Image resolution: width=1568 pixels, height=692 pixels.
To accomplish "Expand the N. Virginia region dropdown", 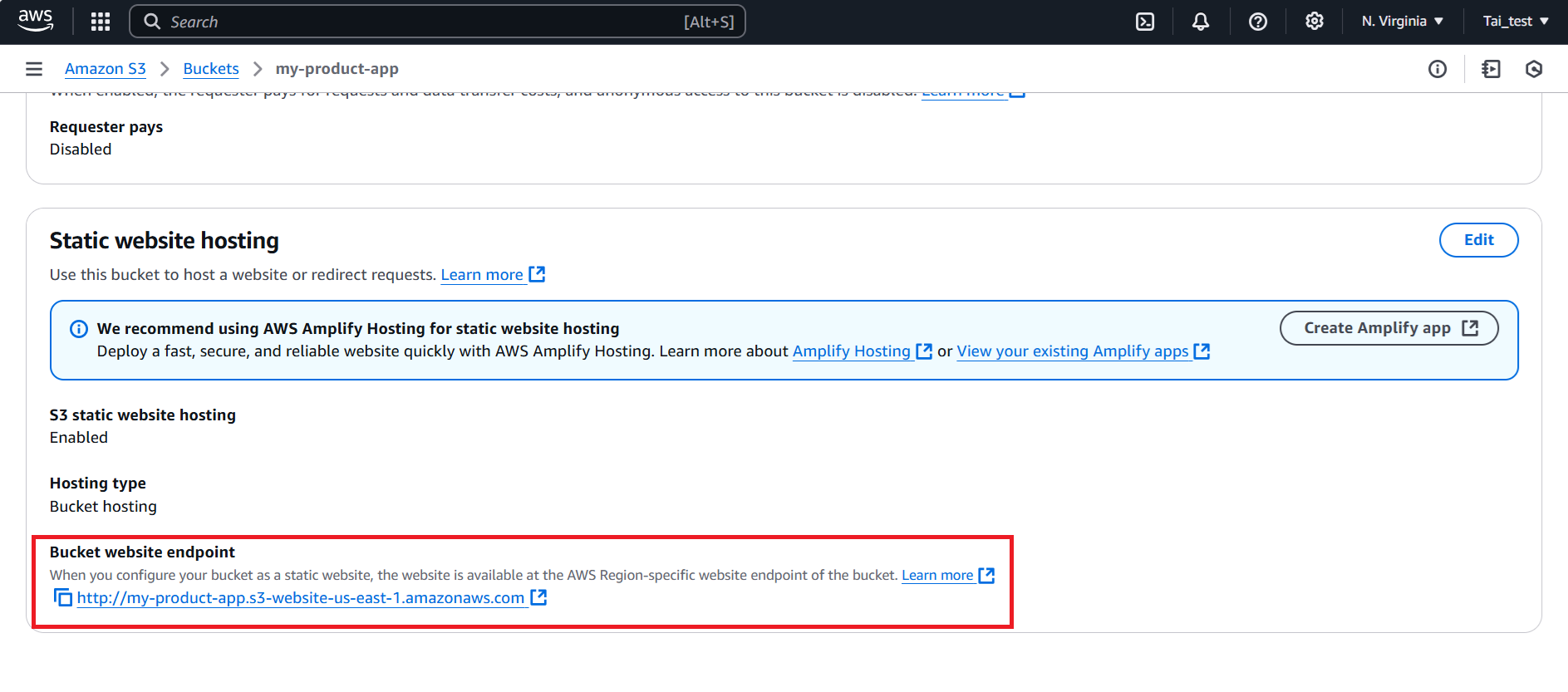I will tap(1402, 22).
